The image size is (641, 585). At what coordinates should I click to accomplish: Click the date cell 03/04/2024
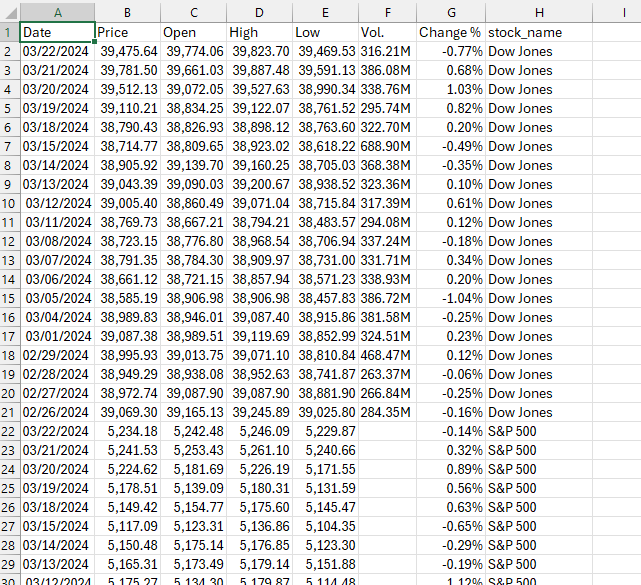(x=57, y=318)
